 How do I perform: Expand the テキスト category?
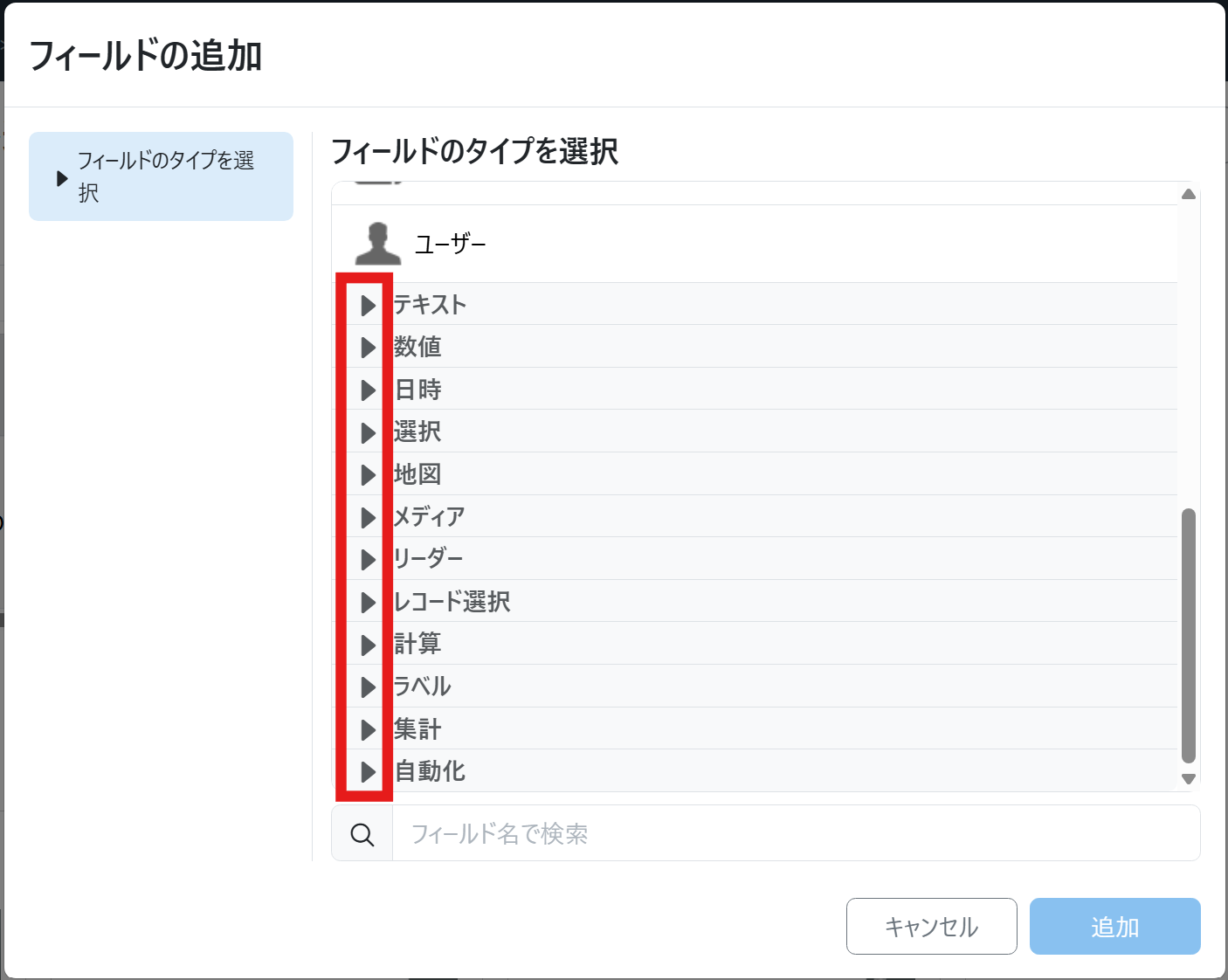pos(368,305)
